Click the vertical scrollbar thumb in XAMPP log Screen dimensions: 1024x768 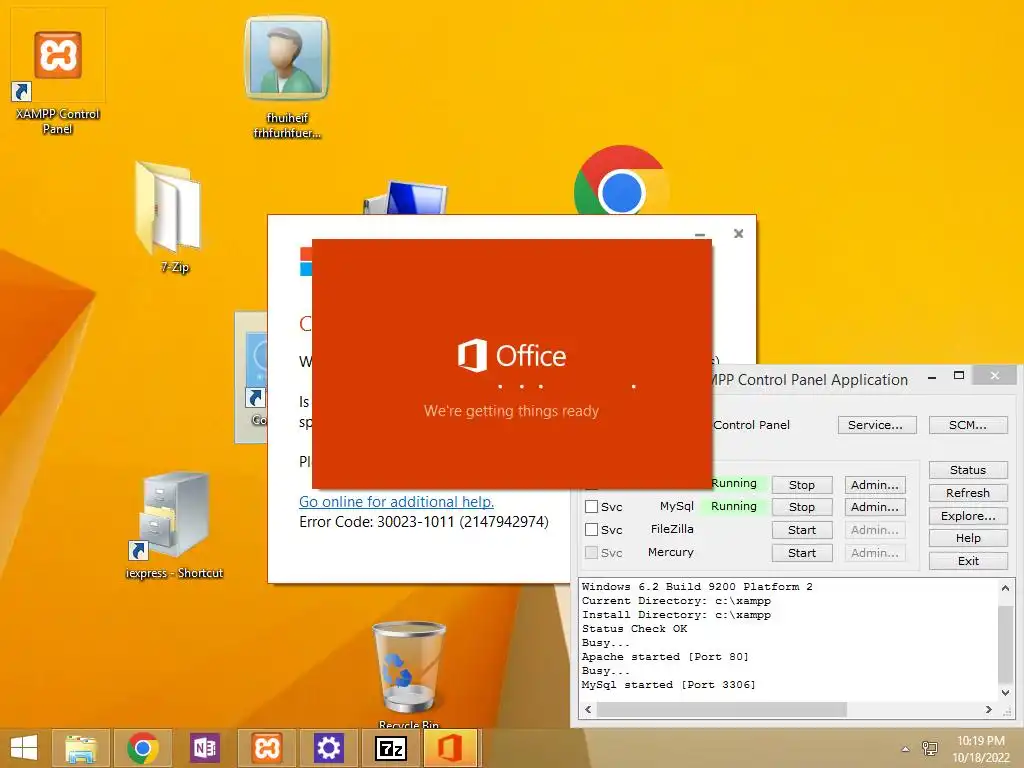[x=1005, y=643]
